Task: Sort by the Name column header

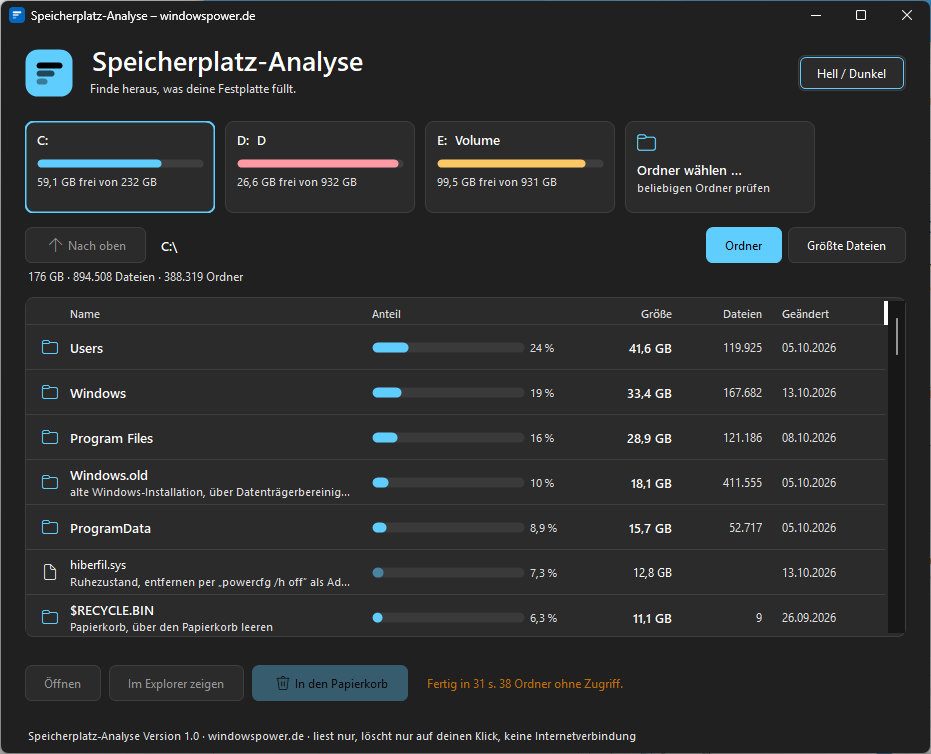Action: [85, 314]
